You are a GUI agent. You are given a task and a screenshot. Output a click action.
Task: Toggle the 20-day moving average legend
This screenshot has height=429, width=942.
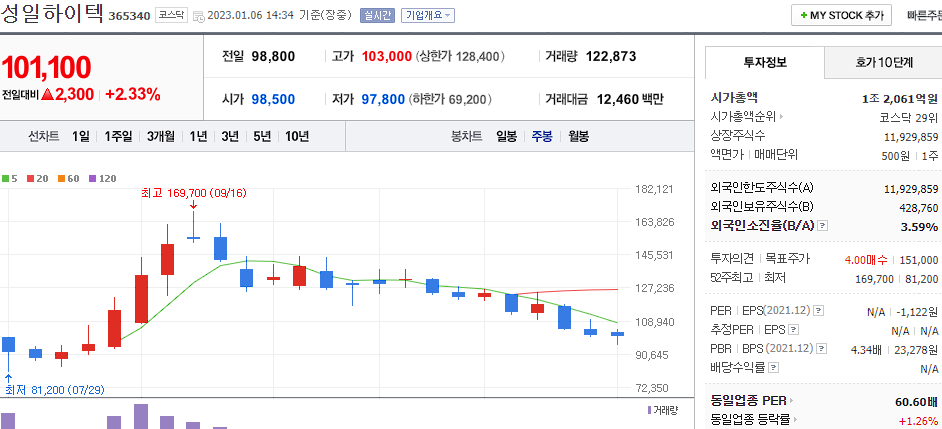(x=37, y=178)
